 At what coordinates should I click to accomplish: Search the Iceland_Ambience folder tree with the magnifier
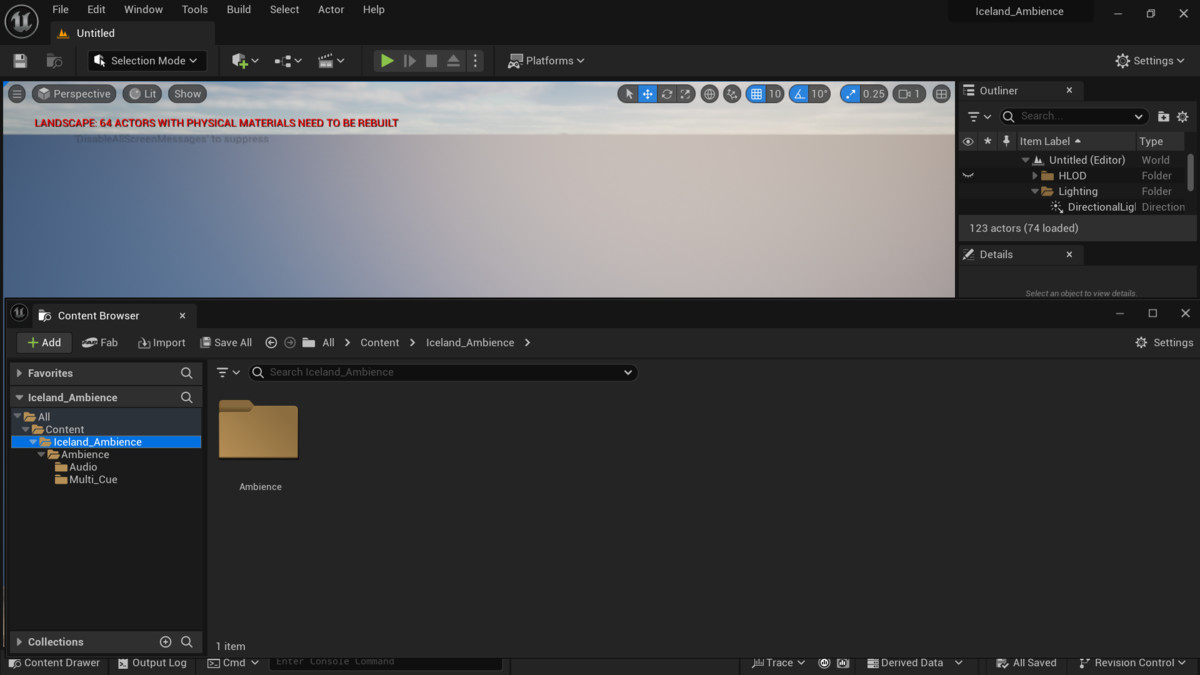coord(187,397)
